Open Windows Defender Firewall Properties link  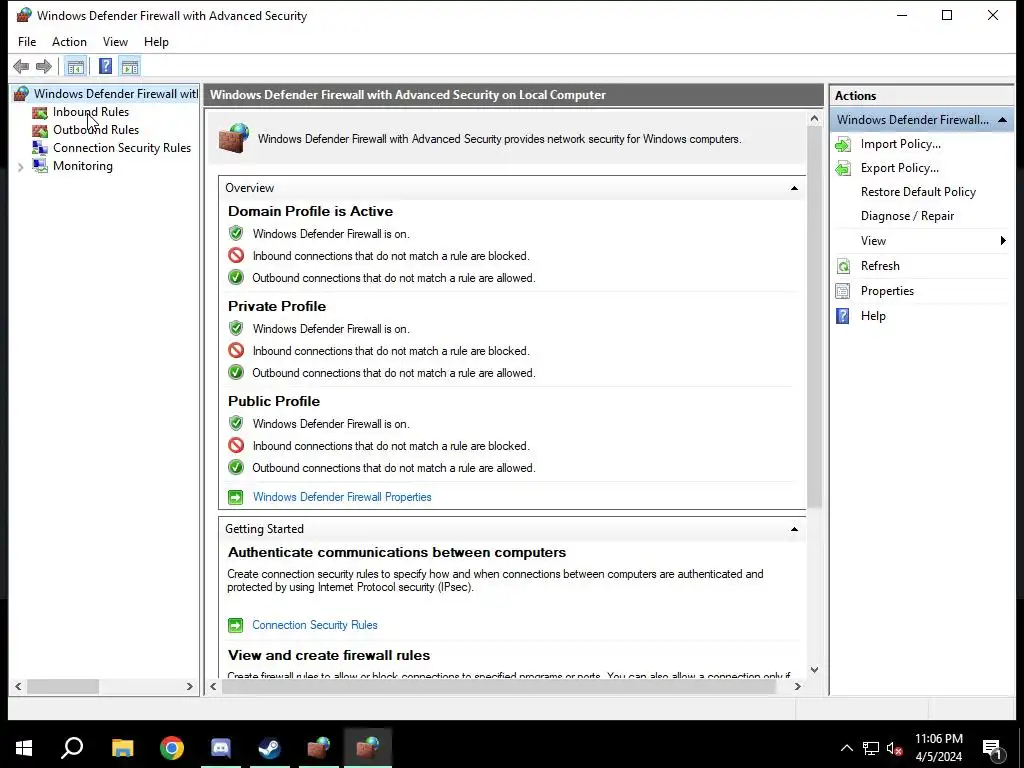point(342,497)
